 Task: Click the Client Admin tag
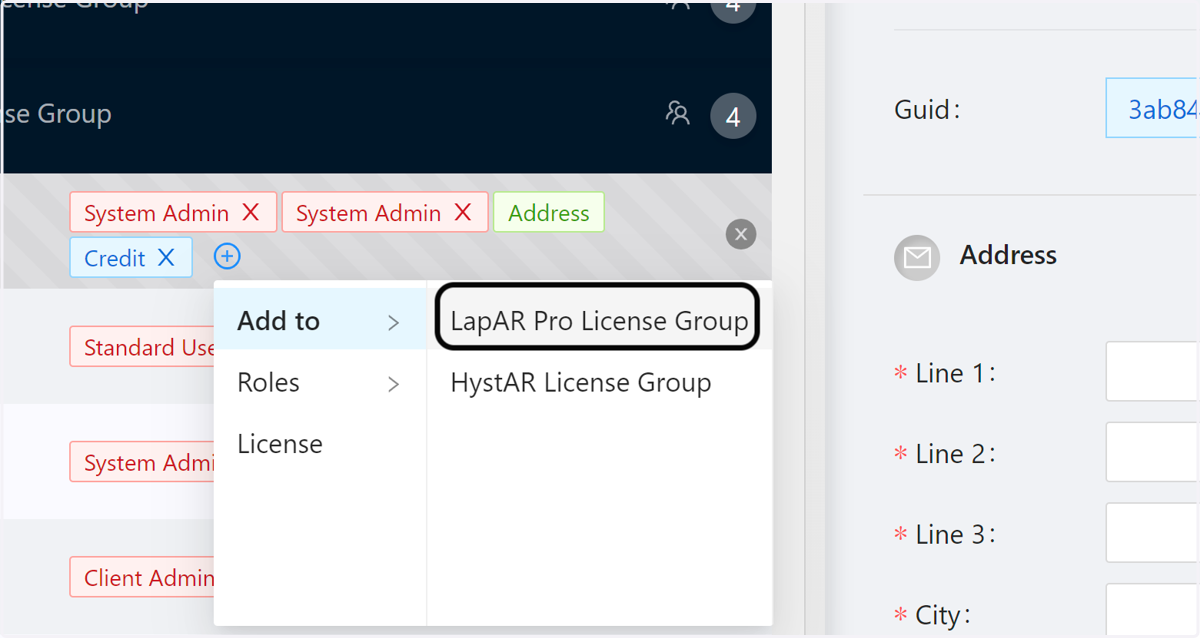[142, 577]
